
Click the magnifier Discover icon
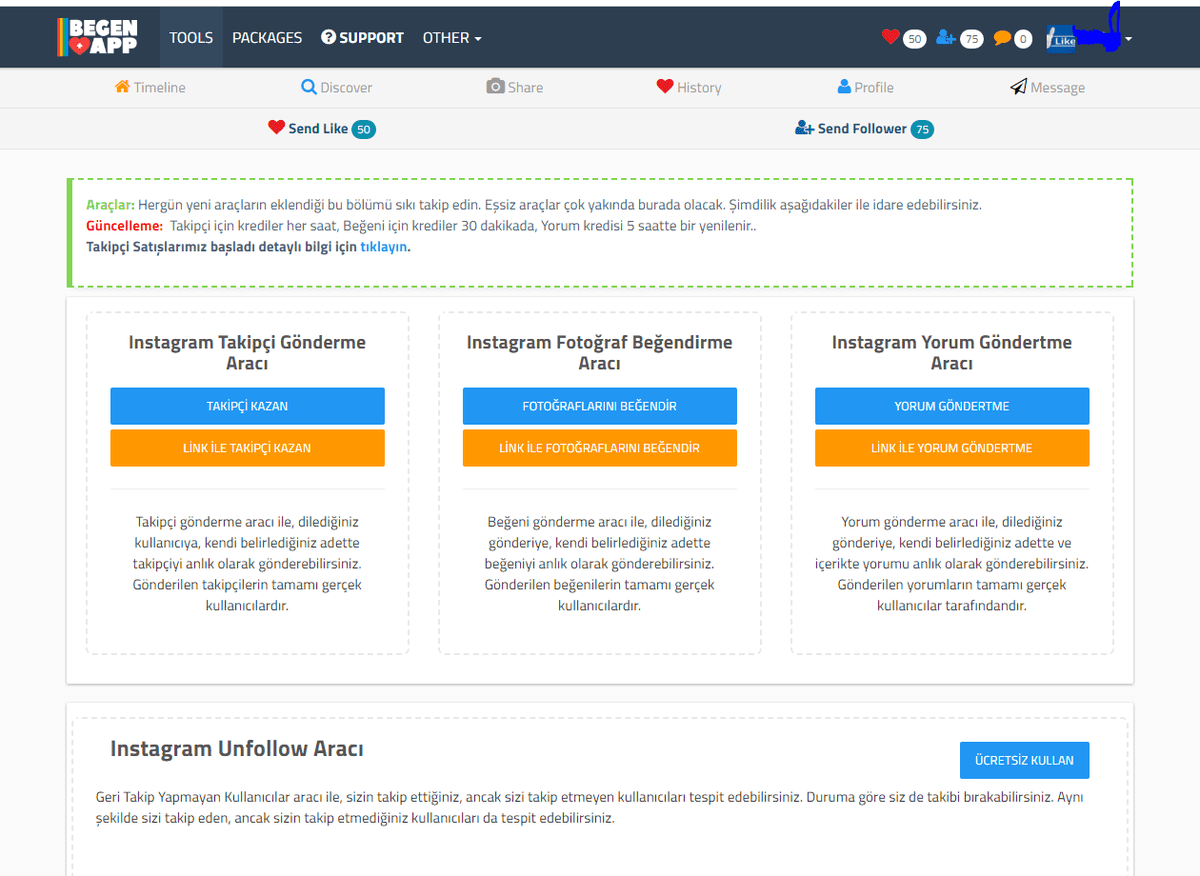[x=309, y=87]
